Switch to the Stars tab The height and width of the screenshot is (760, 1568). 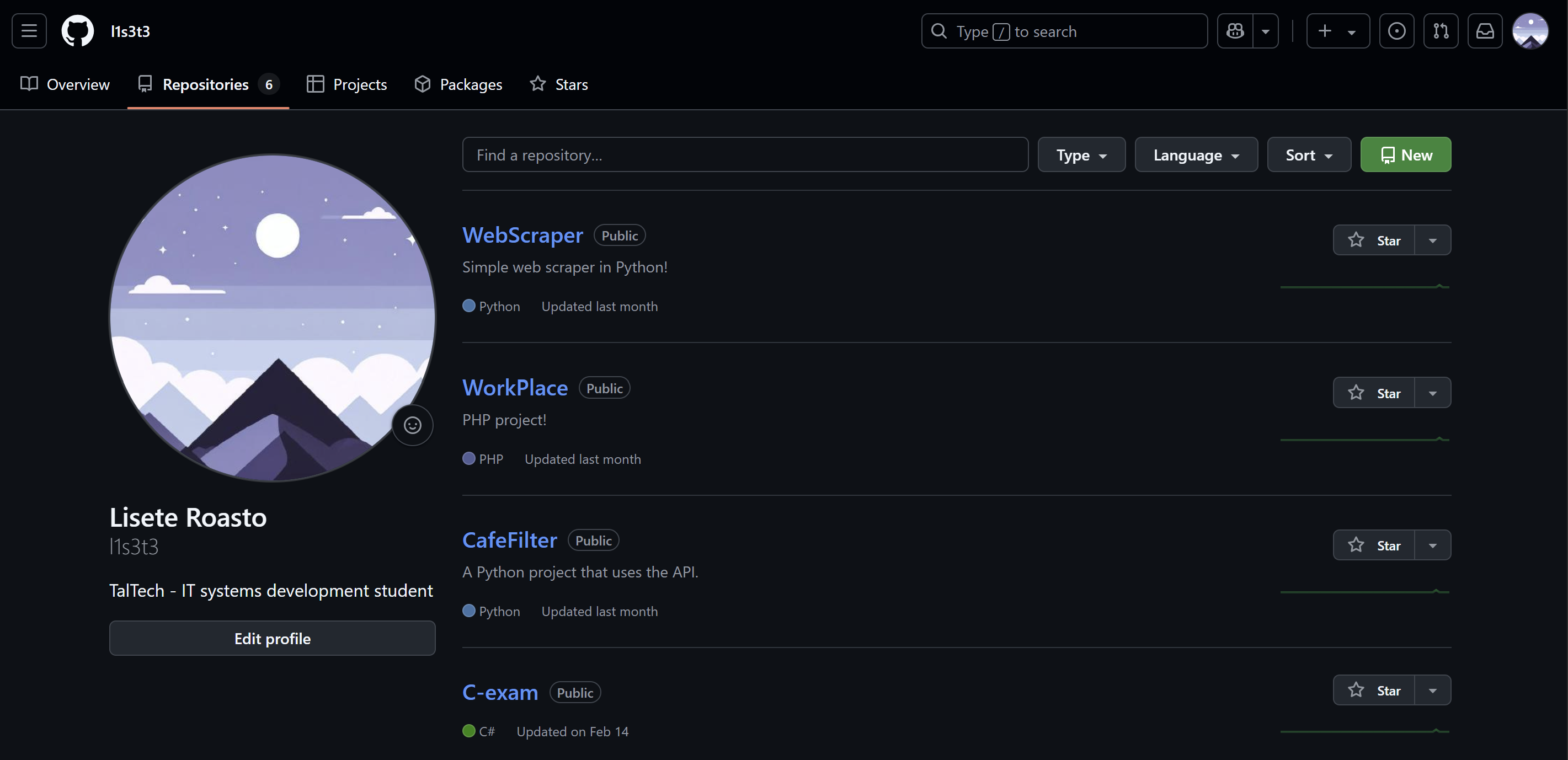point(559,84)
